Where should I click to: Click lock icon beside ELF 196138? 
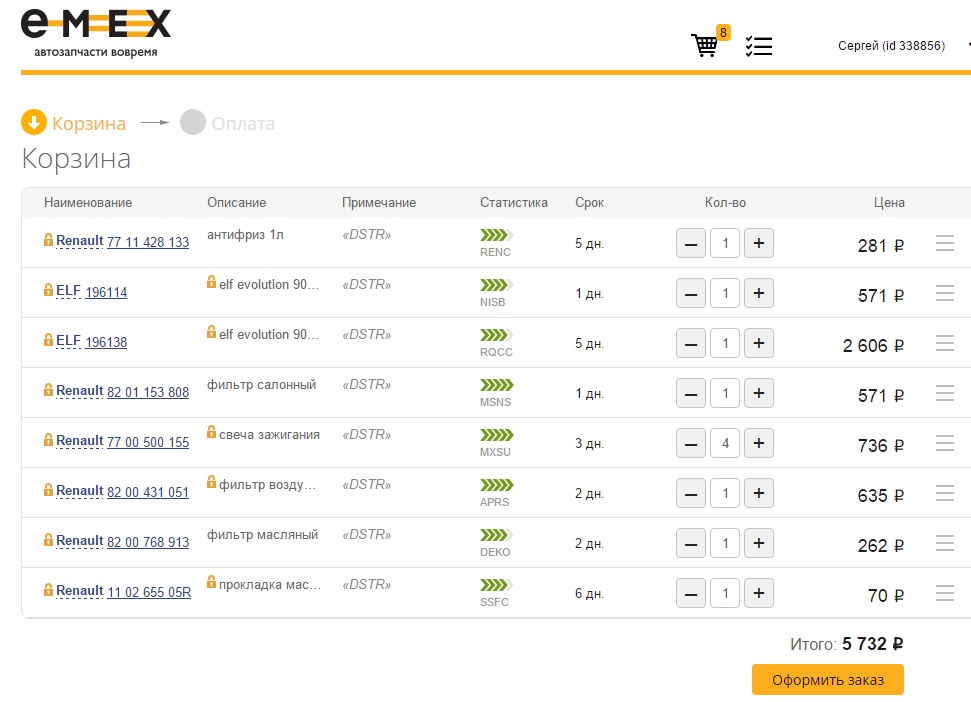(x=48, y=340)
